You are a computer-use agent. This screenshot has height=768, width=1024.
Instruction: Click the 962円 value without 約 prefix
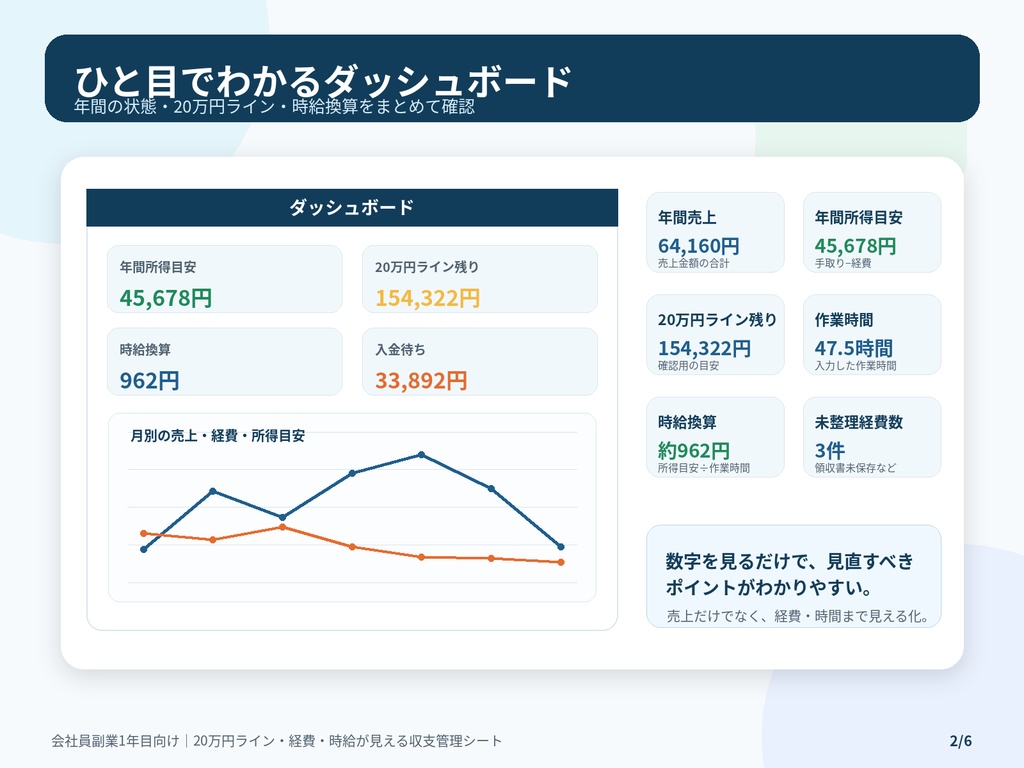tap(150, 381)
